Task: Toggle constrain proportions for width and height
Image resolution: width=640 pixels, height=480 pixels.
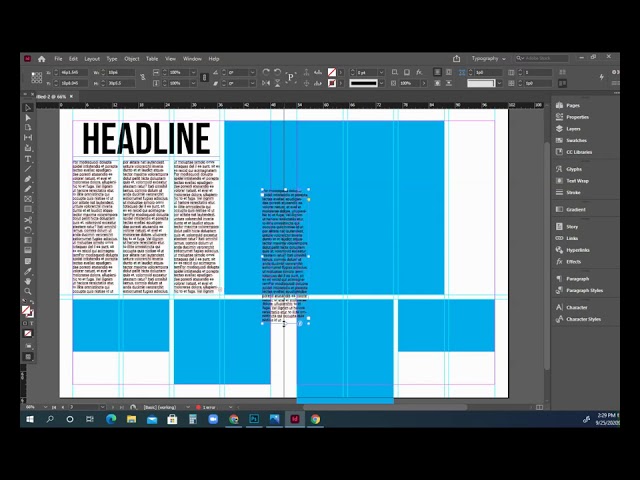Action: coord(143,78)
